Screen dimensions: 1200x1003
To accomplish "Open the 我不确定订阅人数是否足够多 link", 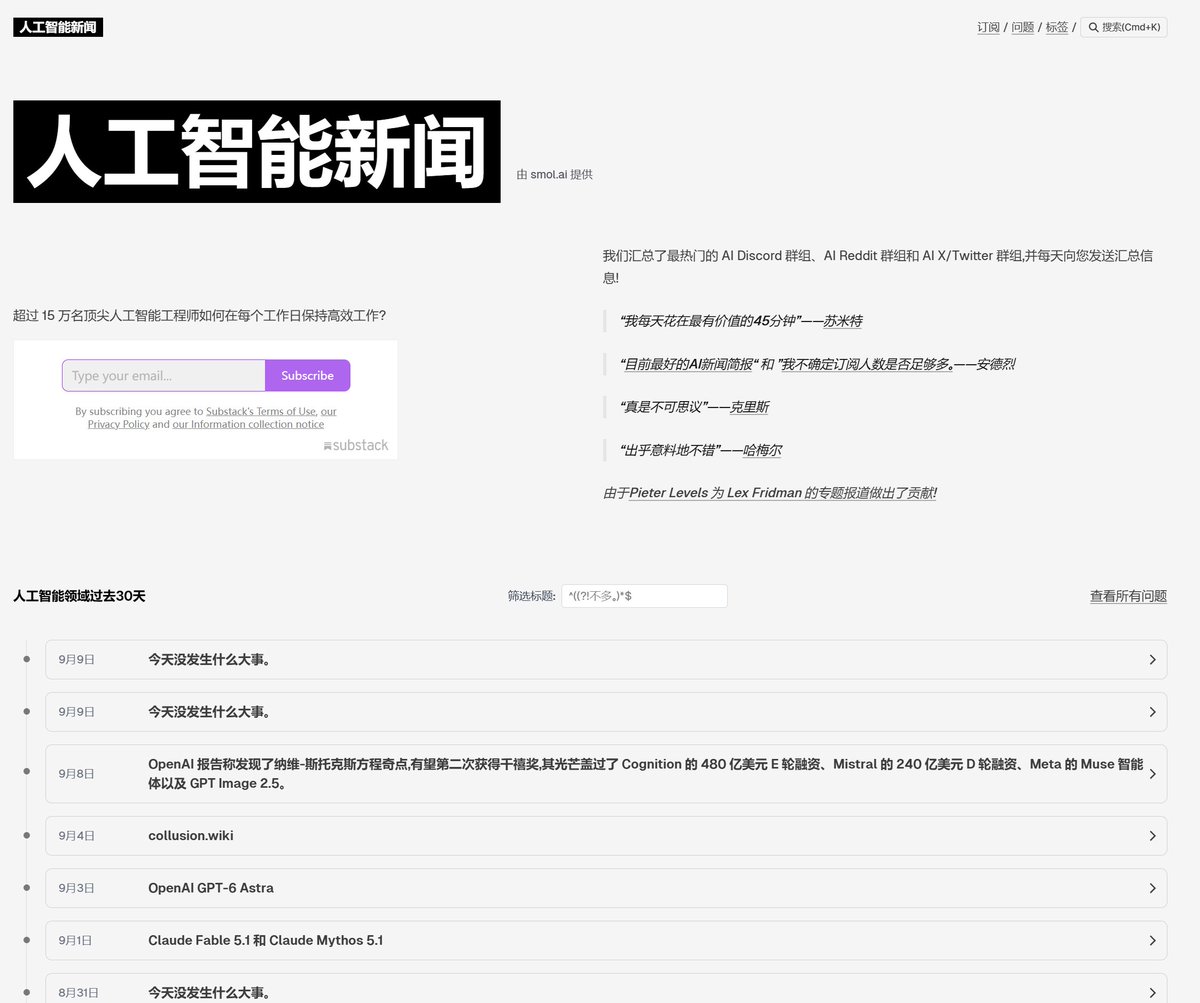I will click(865, 364).
